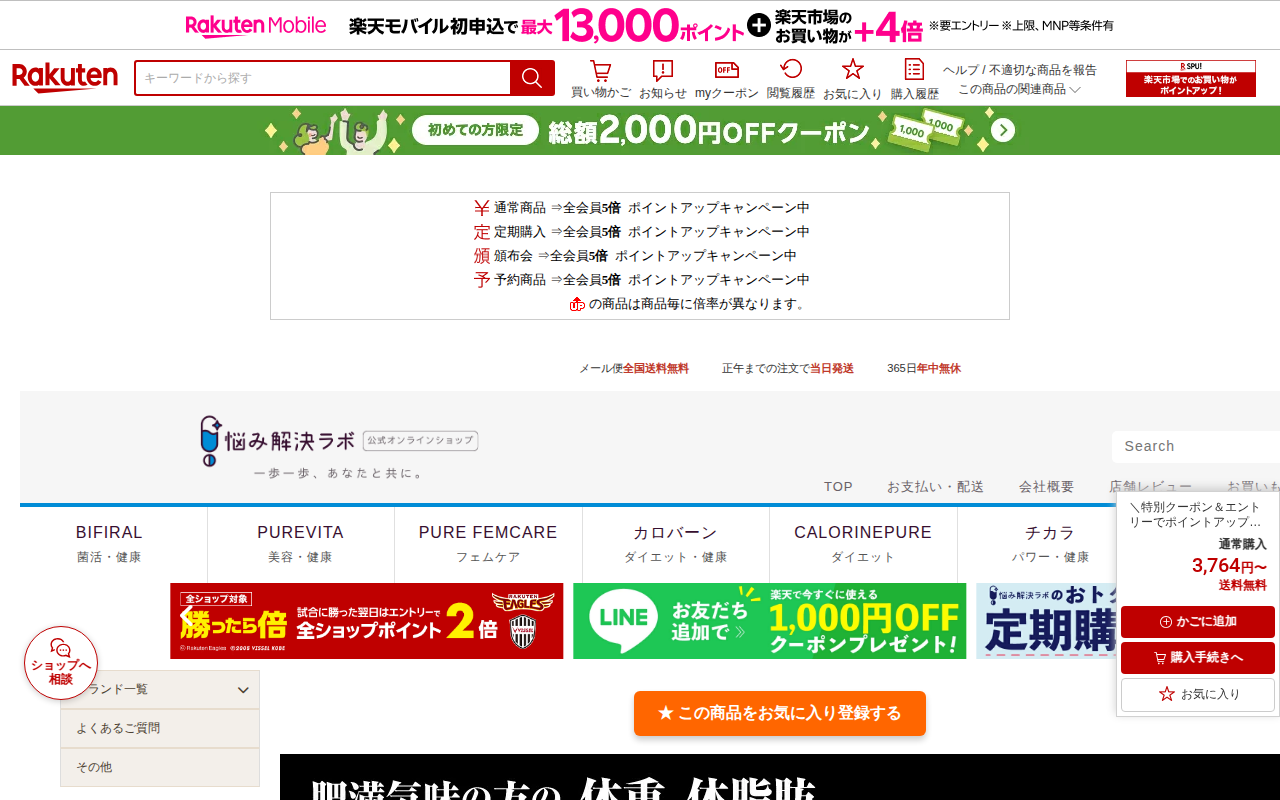Open ショップへ相談 chat bubble
The image size is (1280, 800).
click(61, 663)
